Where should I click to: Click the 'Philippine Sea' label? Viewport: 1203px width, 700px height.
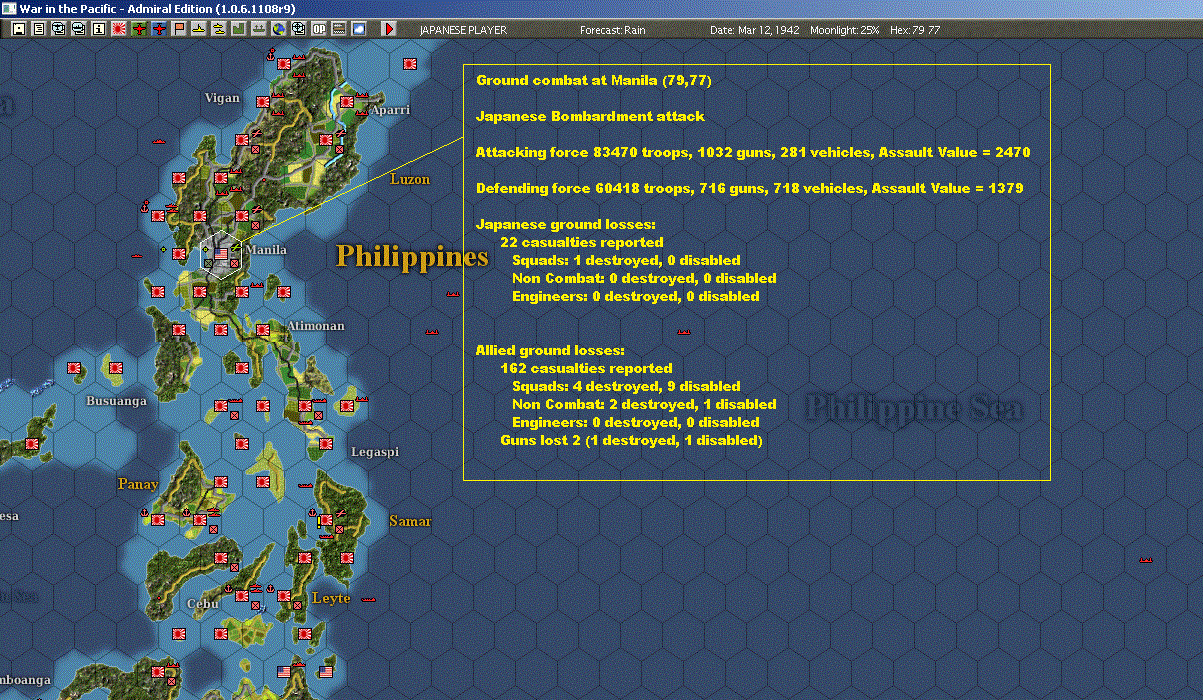[x=914, y=408]
